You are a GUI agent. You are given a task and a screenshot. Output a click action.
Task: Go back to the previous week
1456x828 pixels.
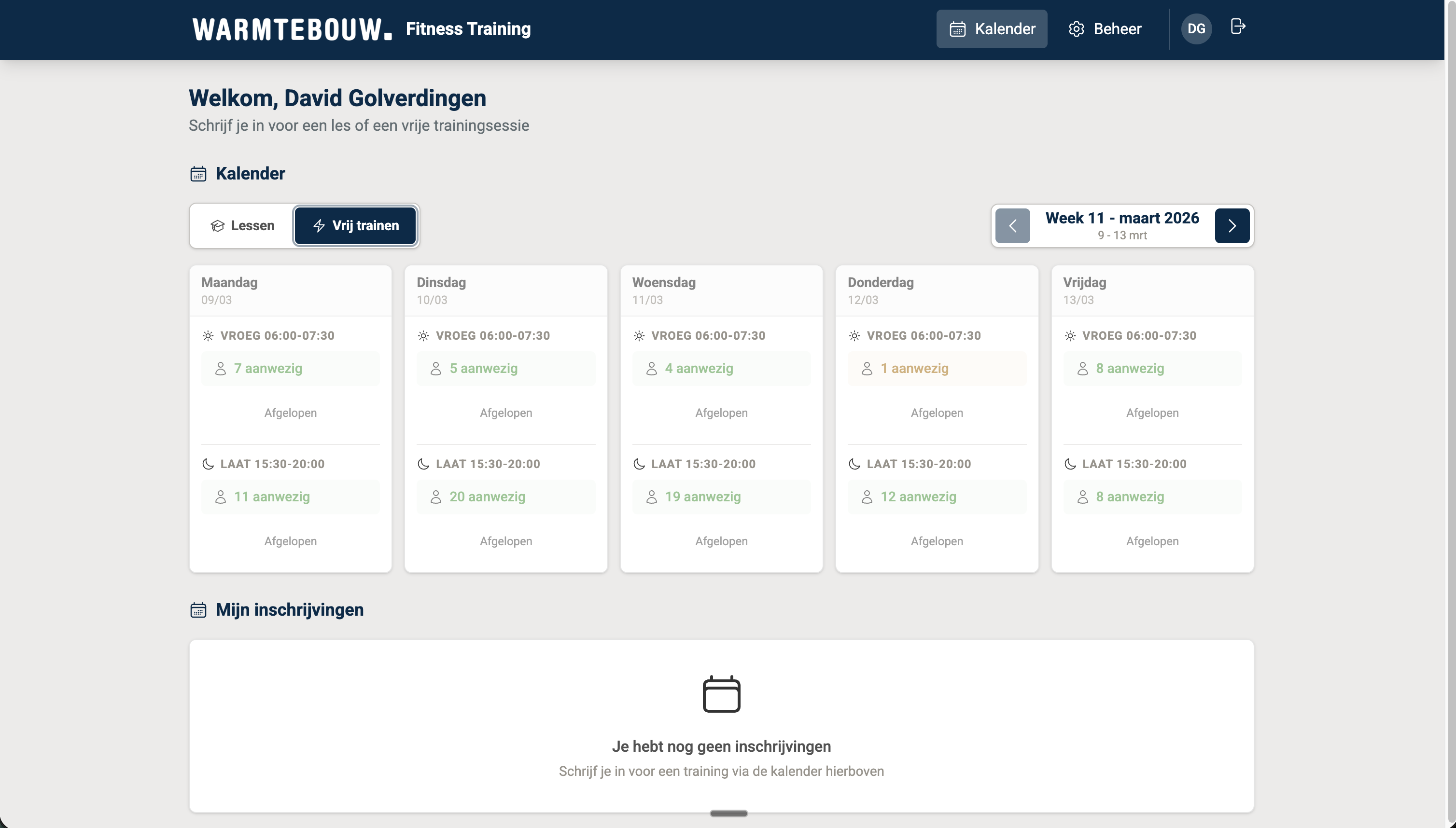pos(1012,226)
